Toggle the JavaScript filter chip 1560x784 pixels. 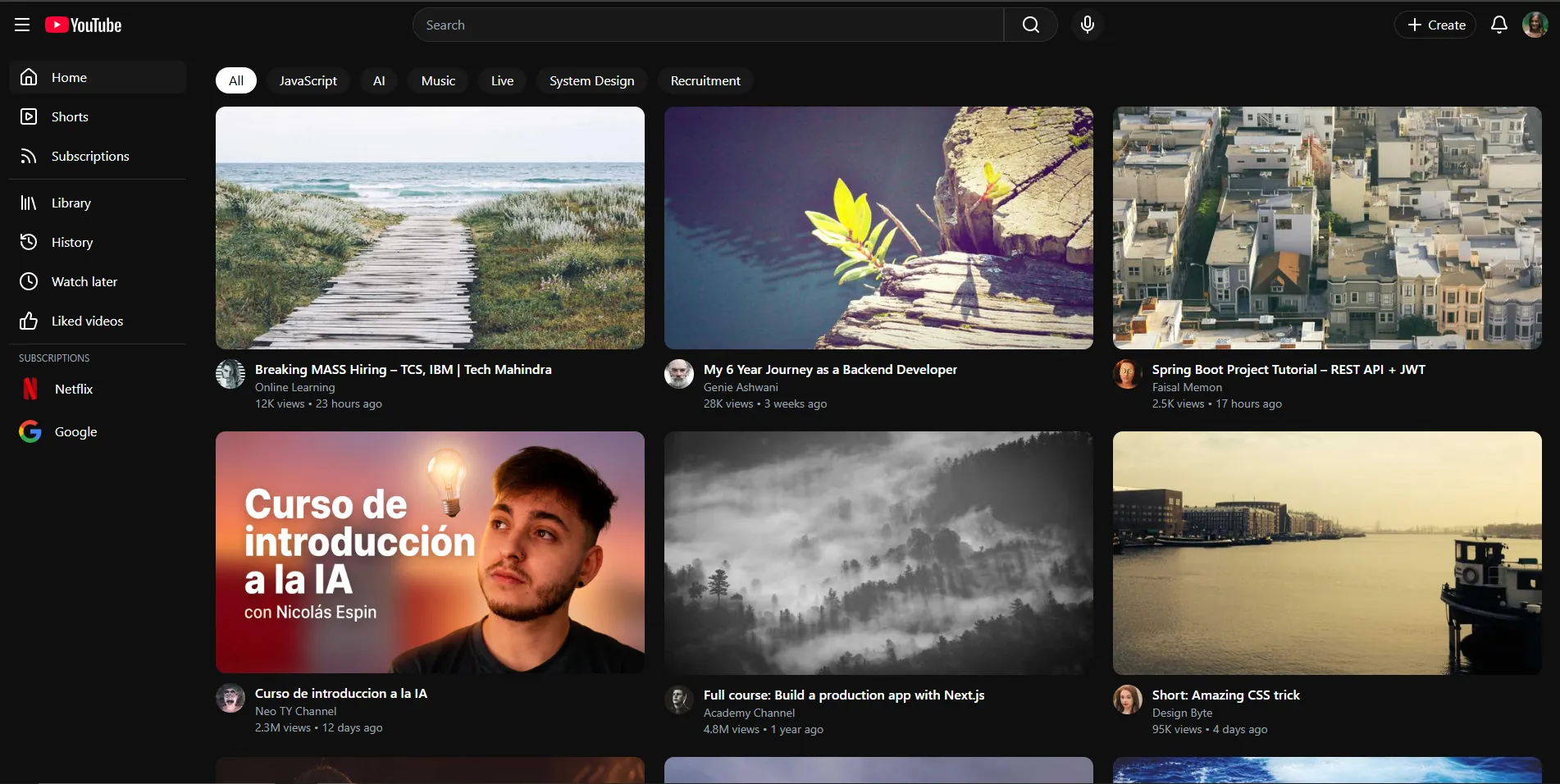(x=308, y=80)
